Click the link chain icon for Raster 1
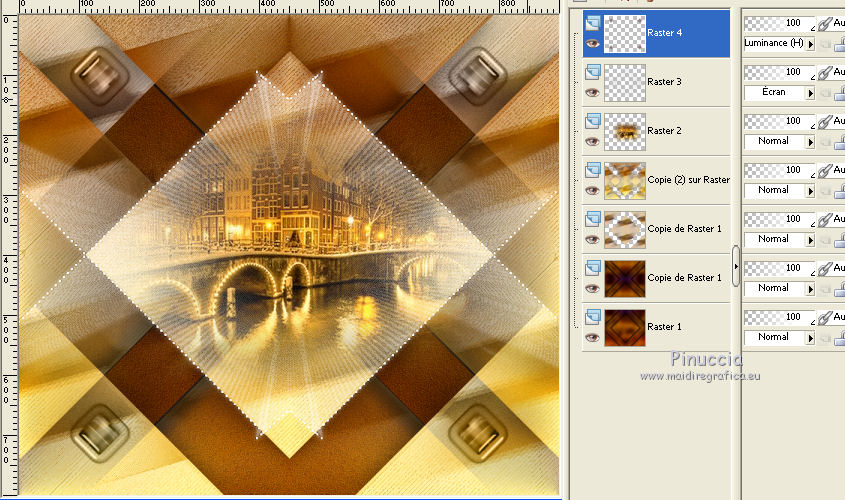 pos(825,318)
